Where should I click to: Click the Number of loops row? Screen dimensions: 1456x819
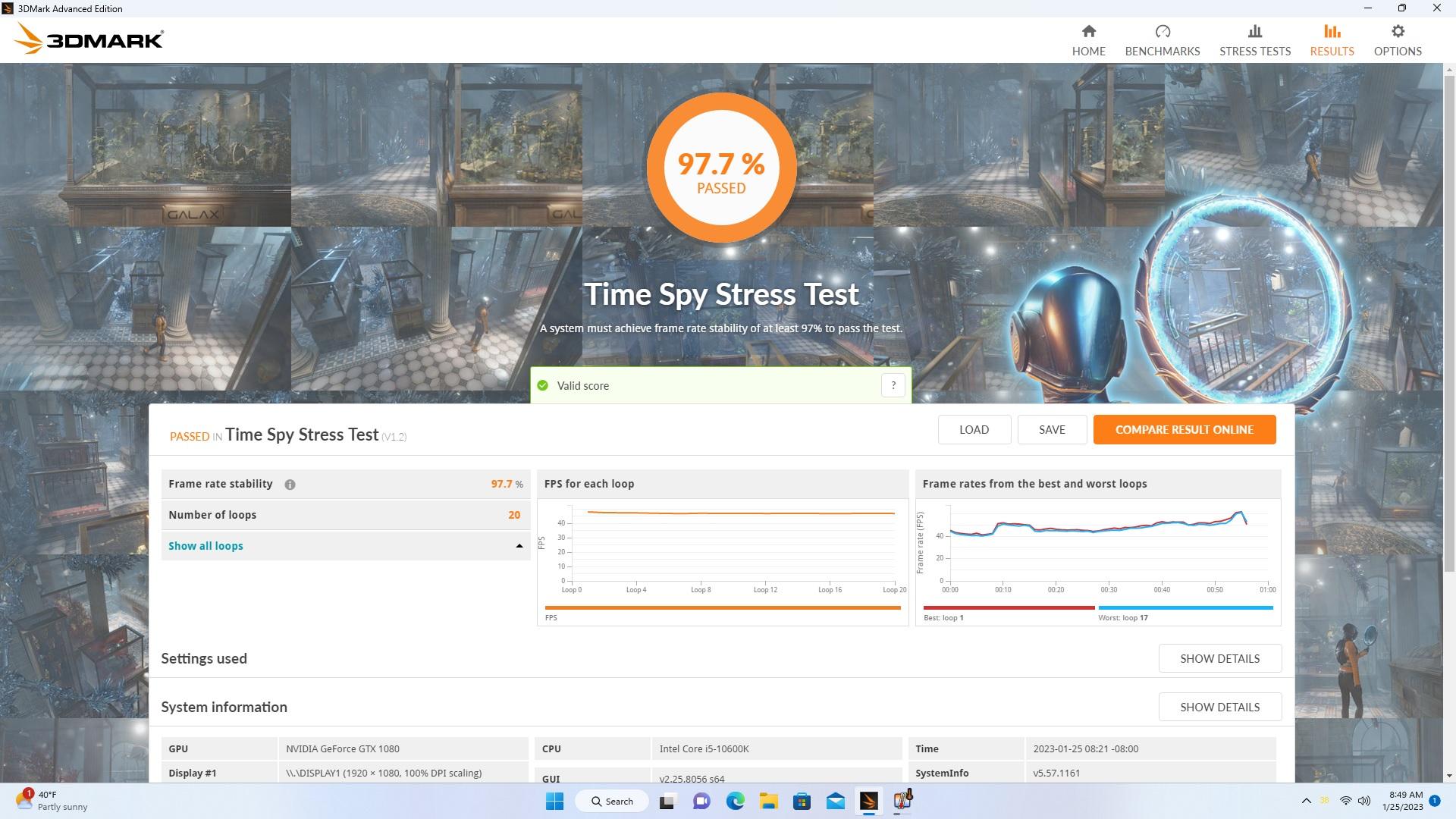(345, 515)
